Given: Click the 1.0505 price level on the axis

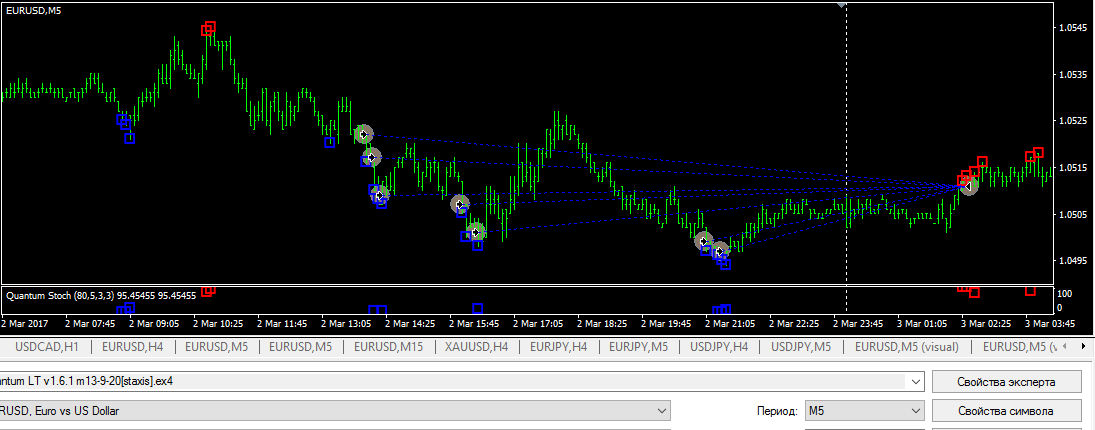Looking at the screenshot, I should pyautogui.click(x=1075, y=214).
